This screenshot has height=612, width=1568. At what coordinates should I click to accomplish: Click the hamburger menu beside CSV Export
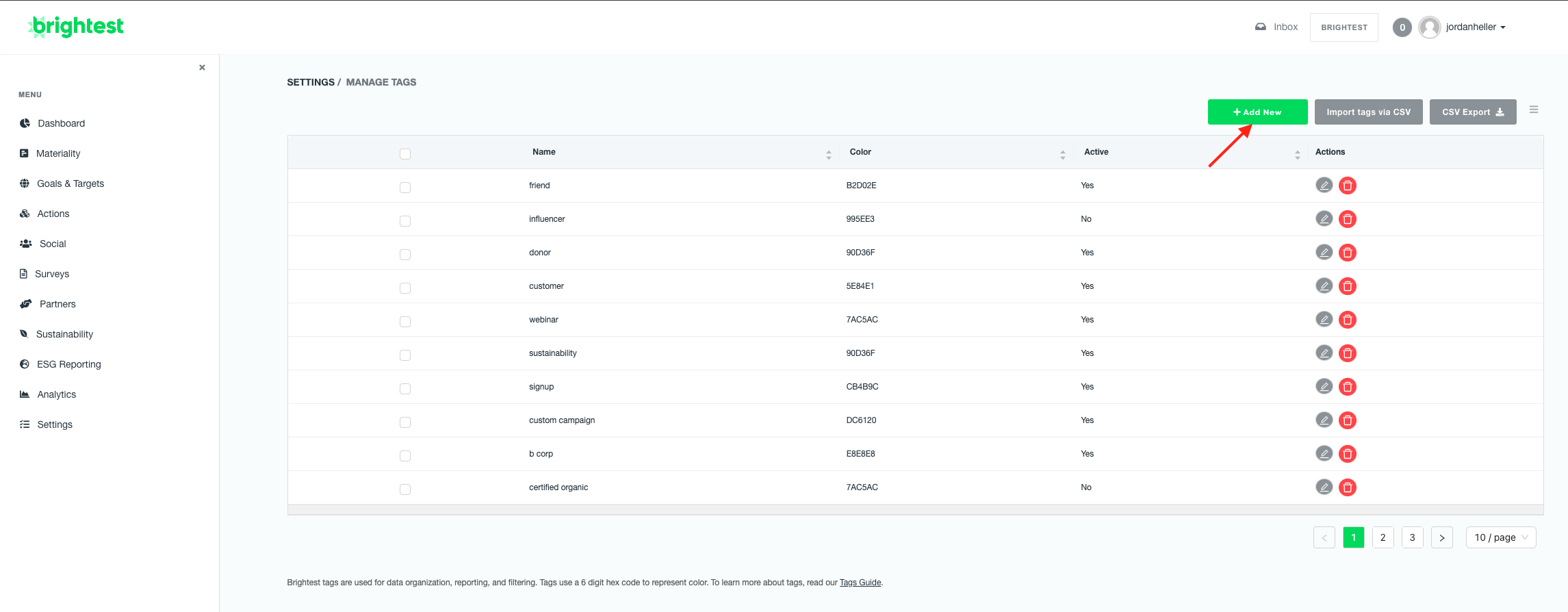(1533, 110)
